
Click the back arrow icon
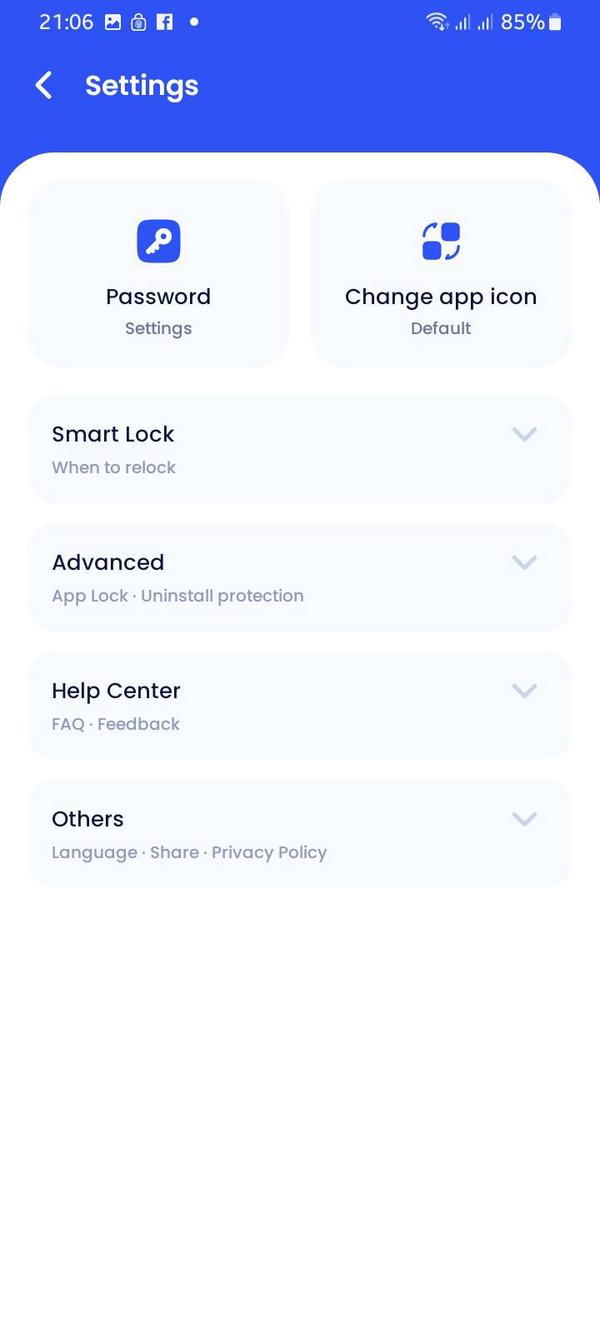point(43,85)
